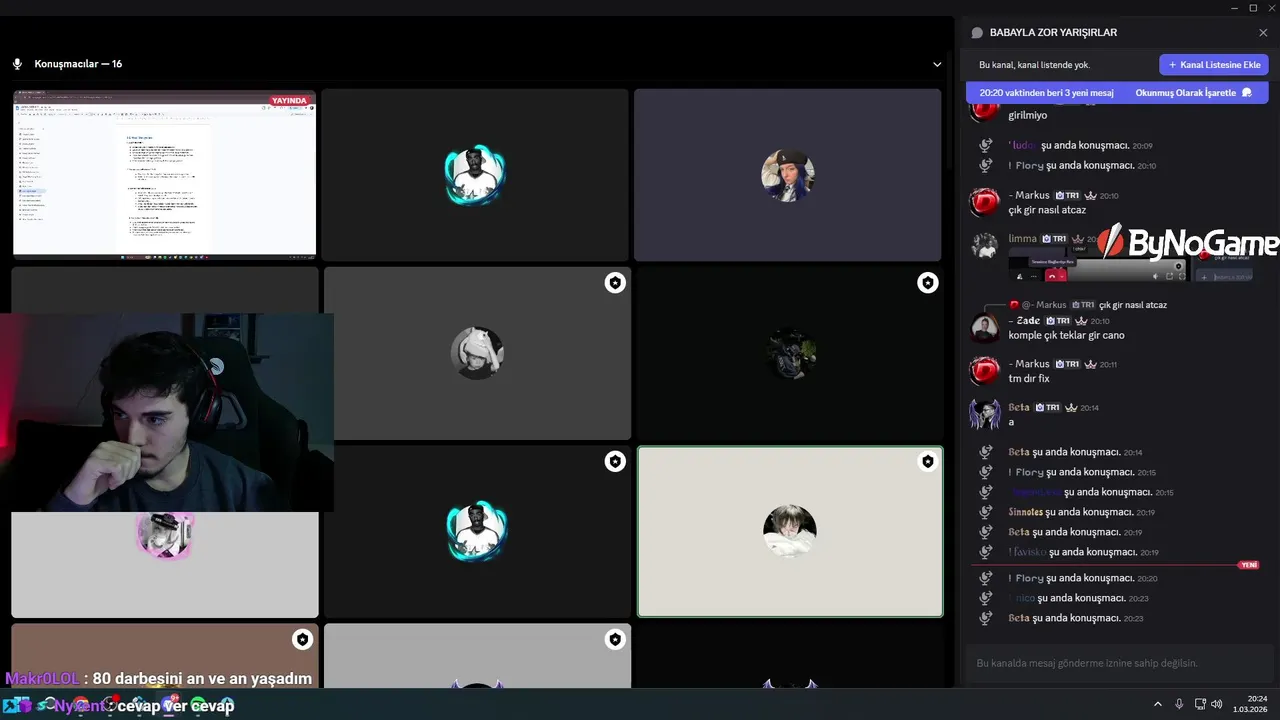The width and height of the screenshot is (1280, 720).
Task: Click the Flory speaker notification at 20:20
Action: tap(1083, 578)
